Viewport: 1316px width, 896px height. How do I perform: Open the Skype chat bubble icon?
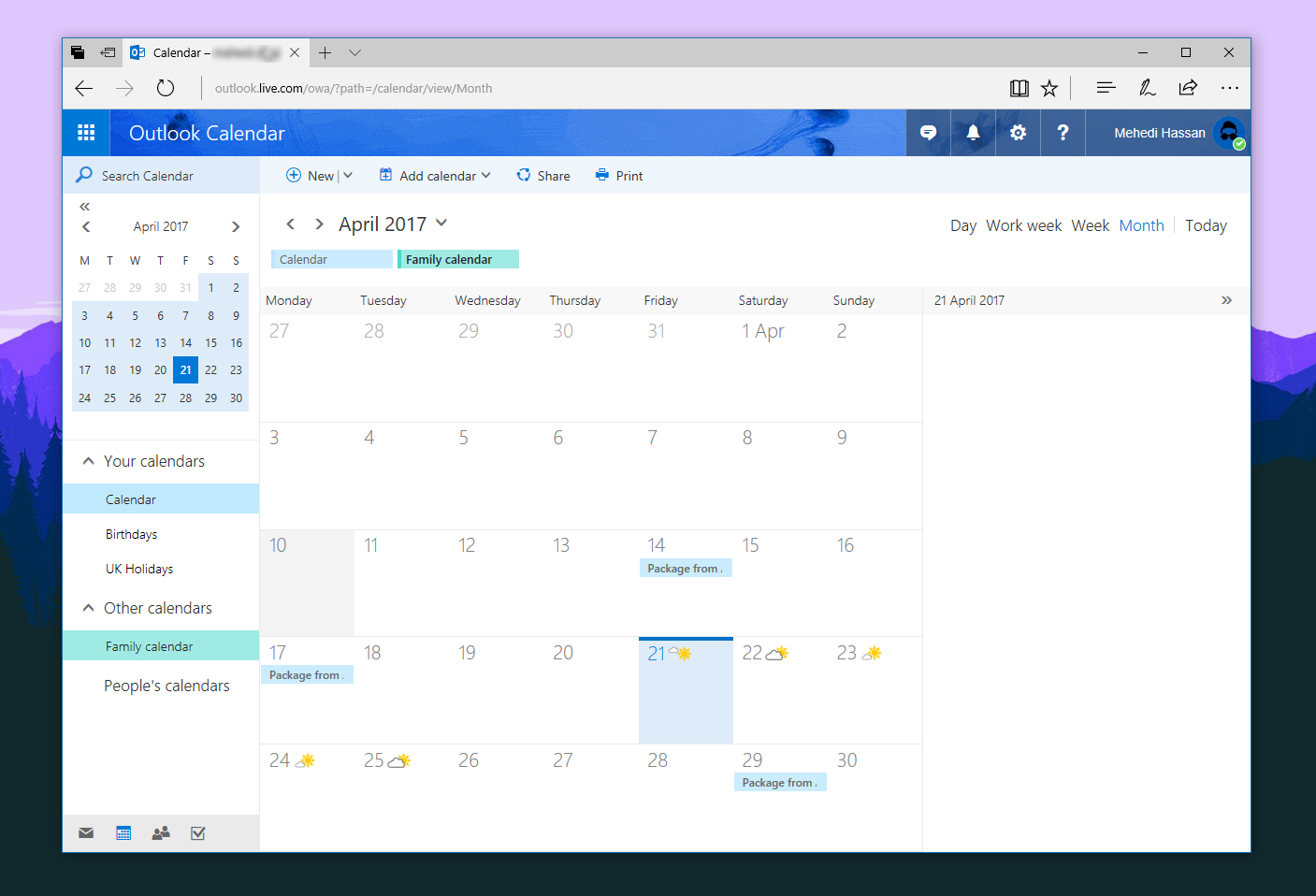(x=928, y=133)
